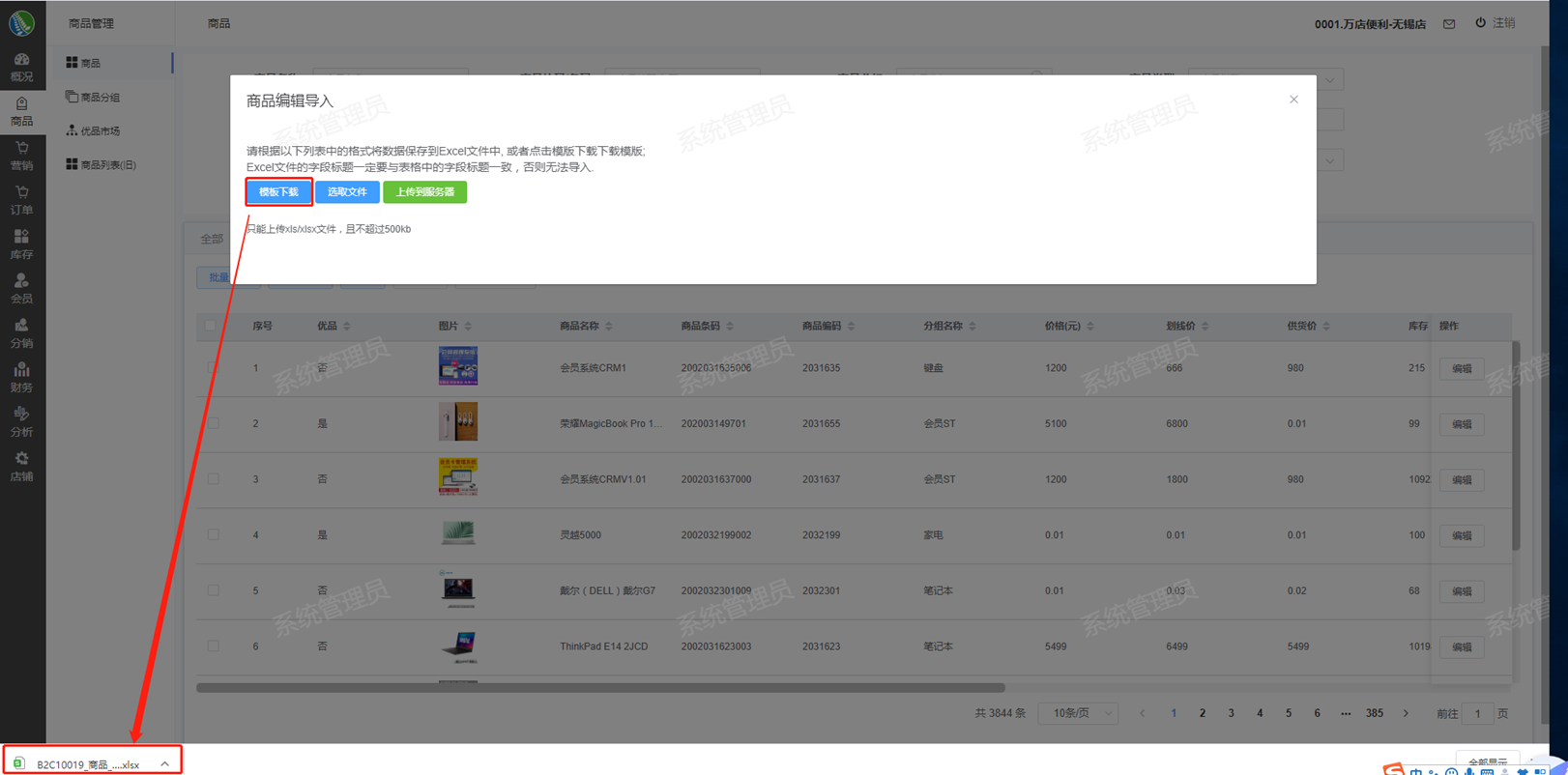1568x775 pixels.
Task: Check the box for 戴尔G7 row
Action: pos(213,590)
